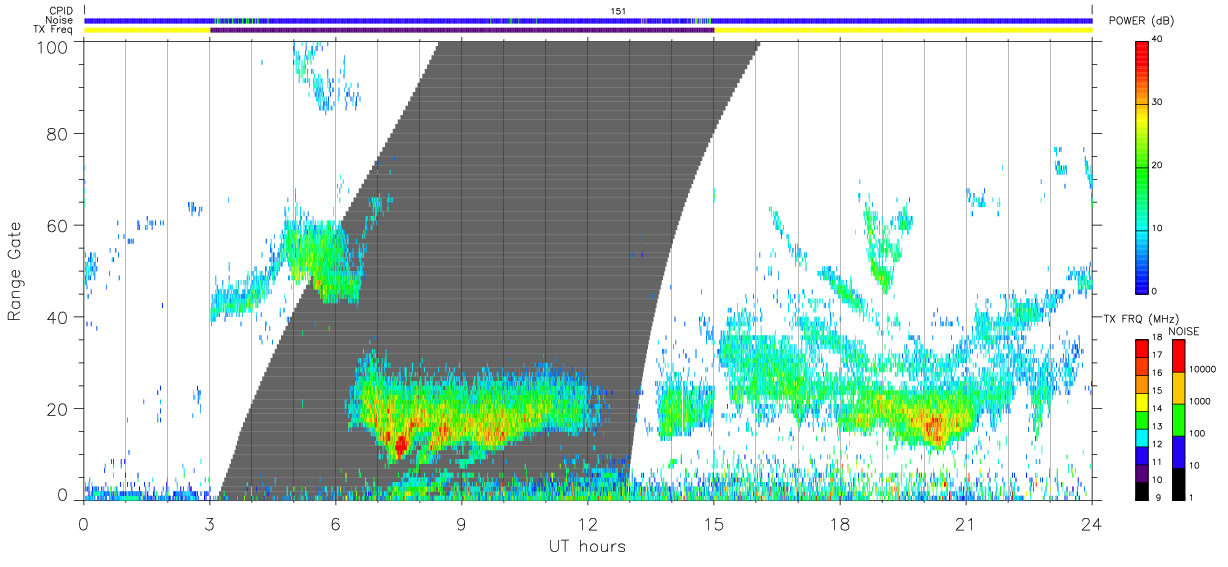
Task: Select the purple segment of the TX Freq strip
Action: (462, 30)
